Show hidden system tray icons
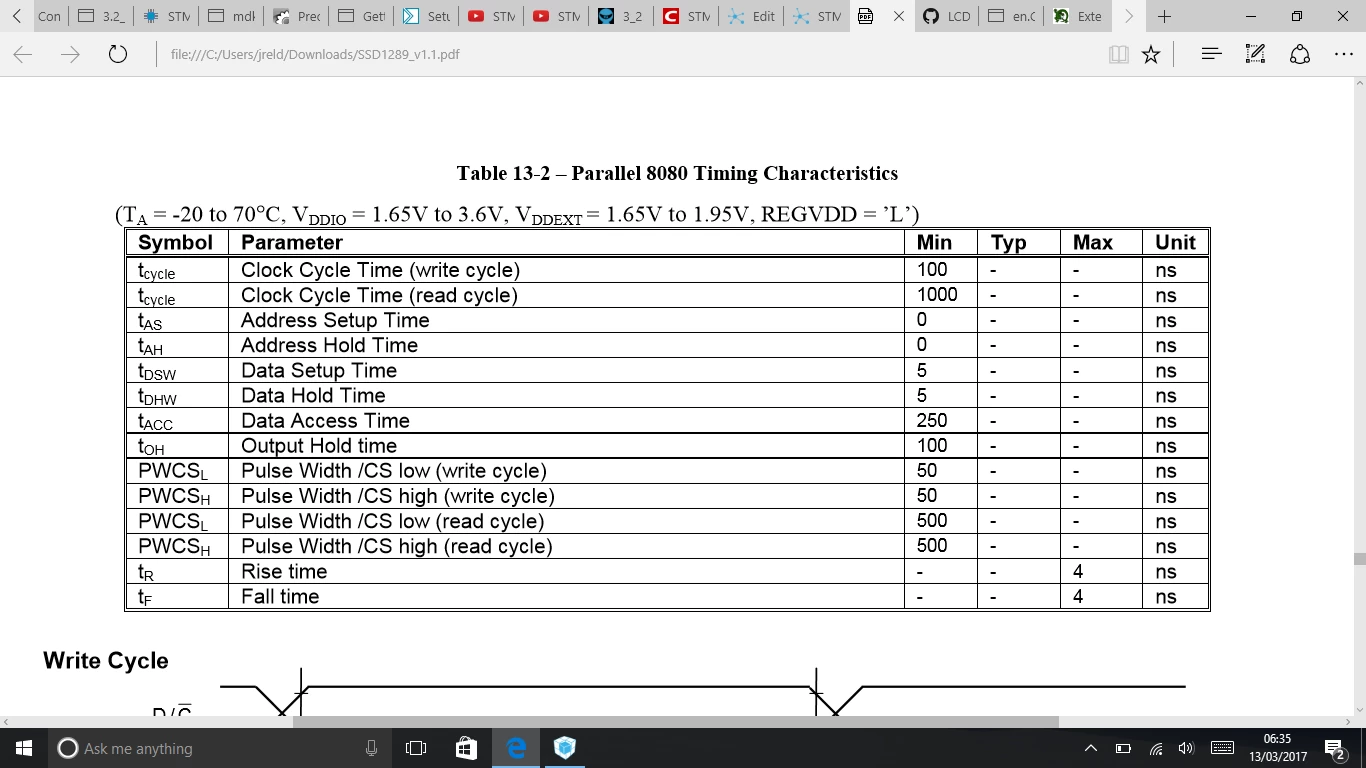The height and width of the screenshot is (768, 1366). point(1091,748)
